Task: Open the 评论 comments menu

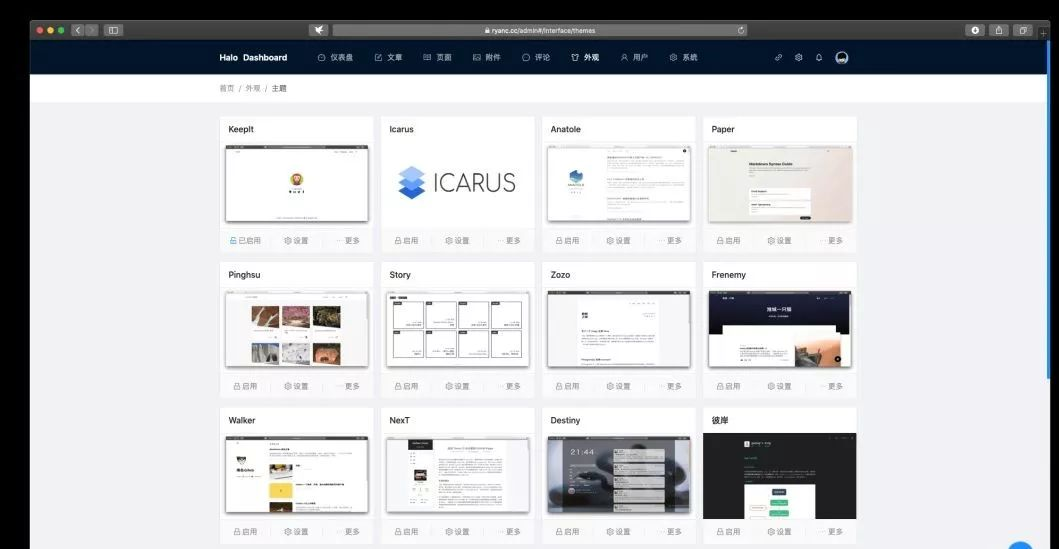Action: pyautogui.click(x=536, y=57)
